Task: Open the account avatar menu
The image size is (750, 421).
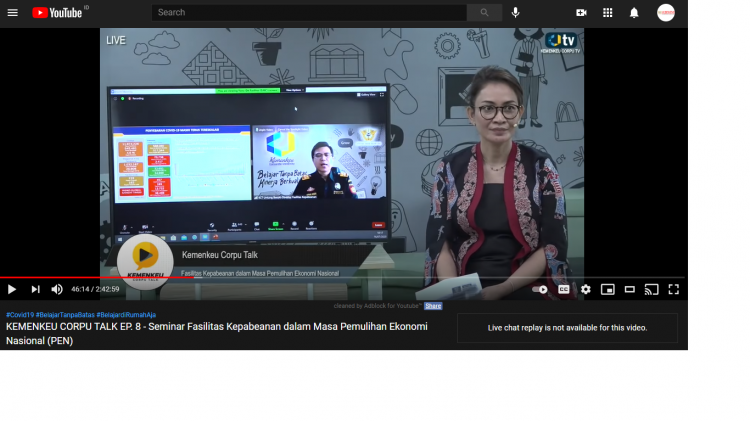Action: pyautogui.click(x=665, y=13)
